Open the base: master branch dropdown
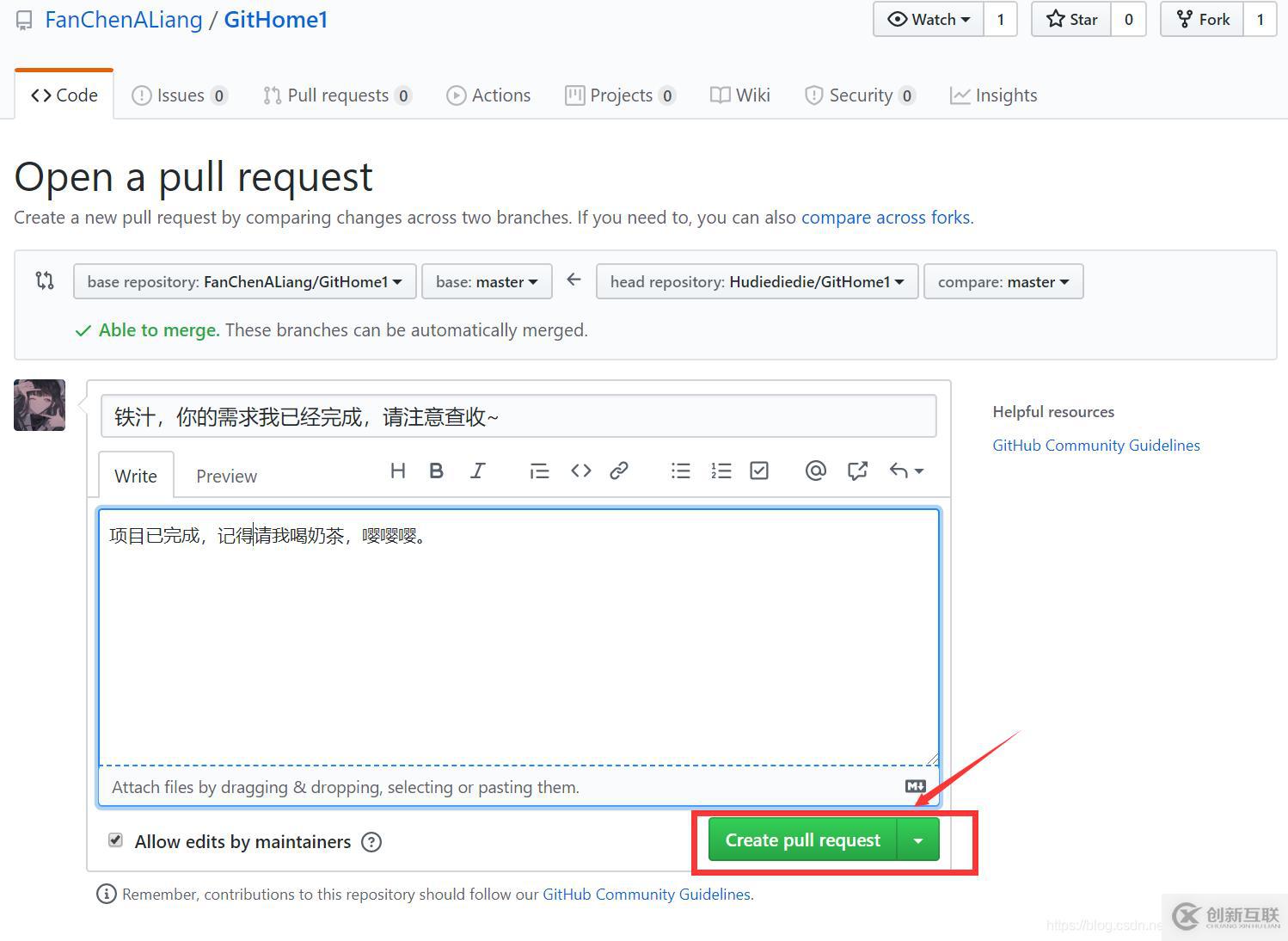The height and width of the screenshot is (941, 1288). (x=487, y=281)
